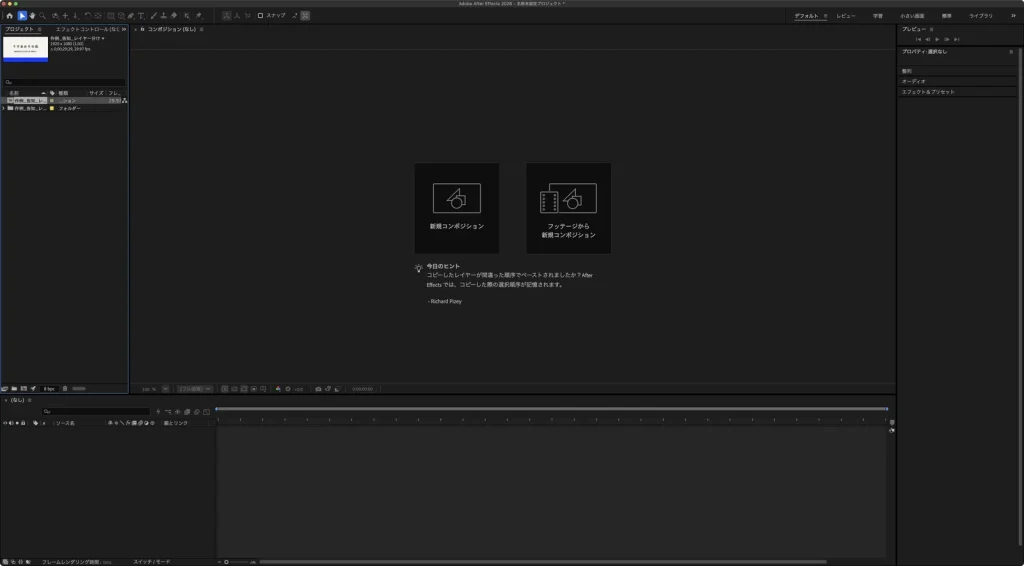The image size is (1024, 566).
Task: Sort project items by 種類 column
Action: pos(63,93)
